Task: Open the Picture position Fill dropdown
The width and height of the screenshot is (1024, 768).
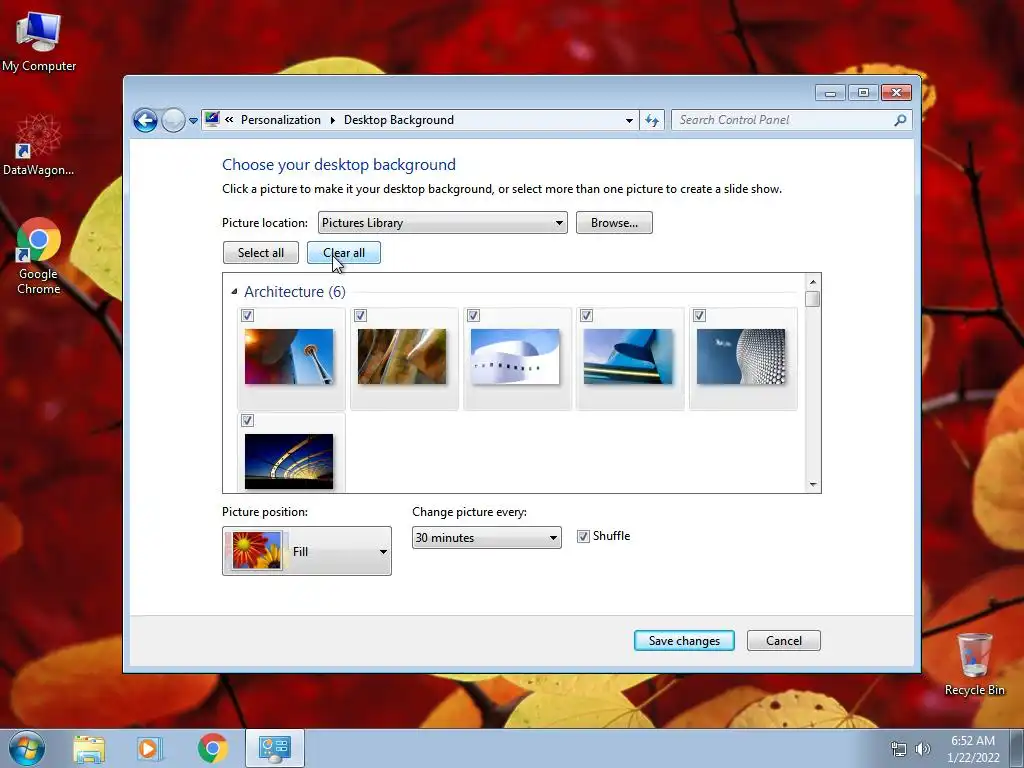Action: 307,551
